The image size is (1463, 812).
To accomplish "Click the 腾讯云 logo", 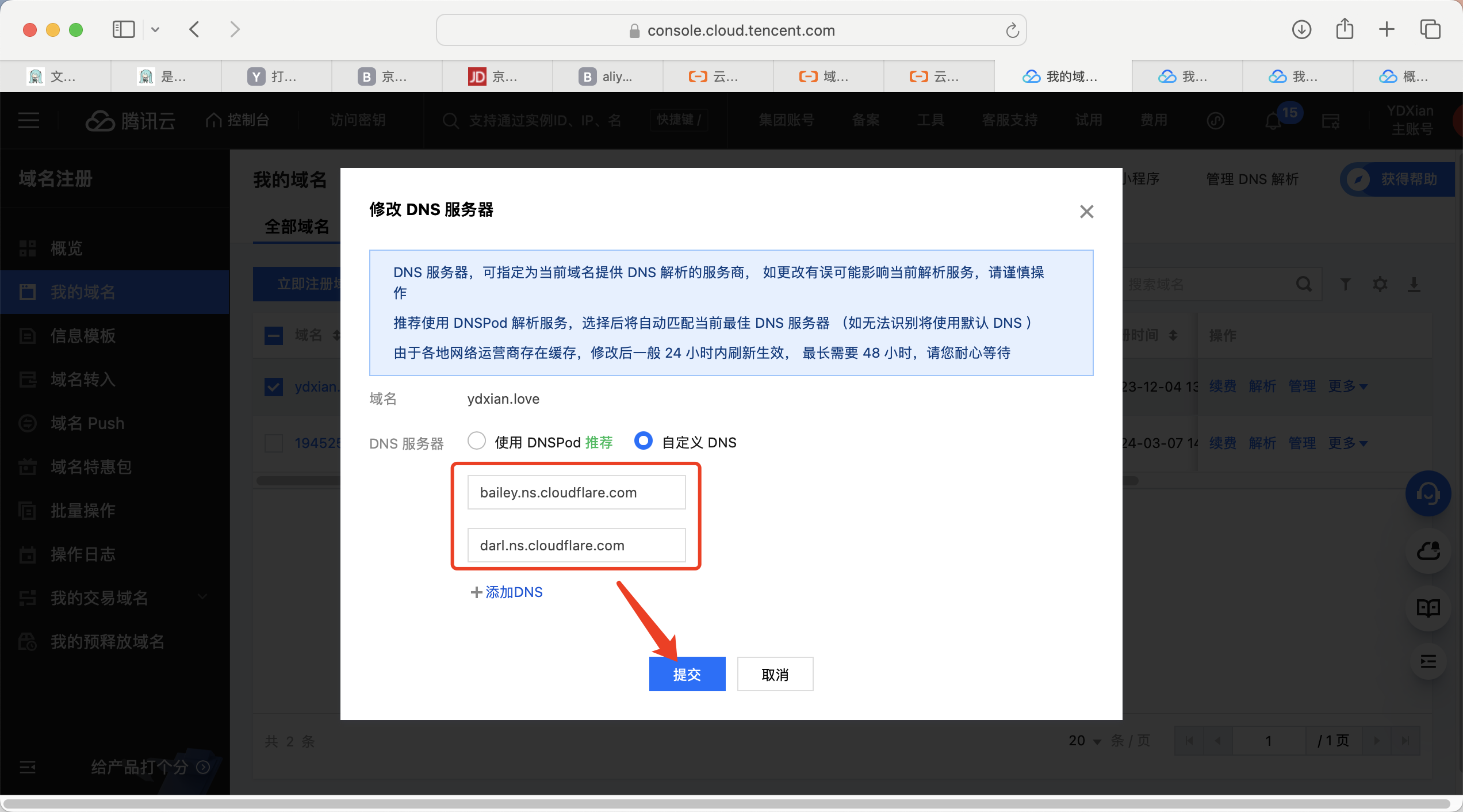I will [131, 121].
